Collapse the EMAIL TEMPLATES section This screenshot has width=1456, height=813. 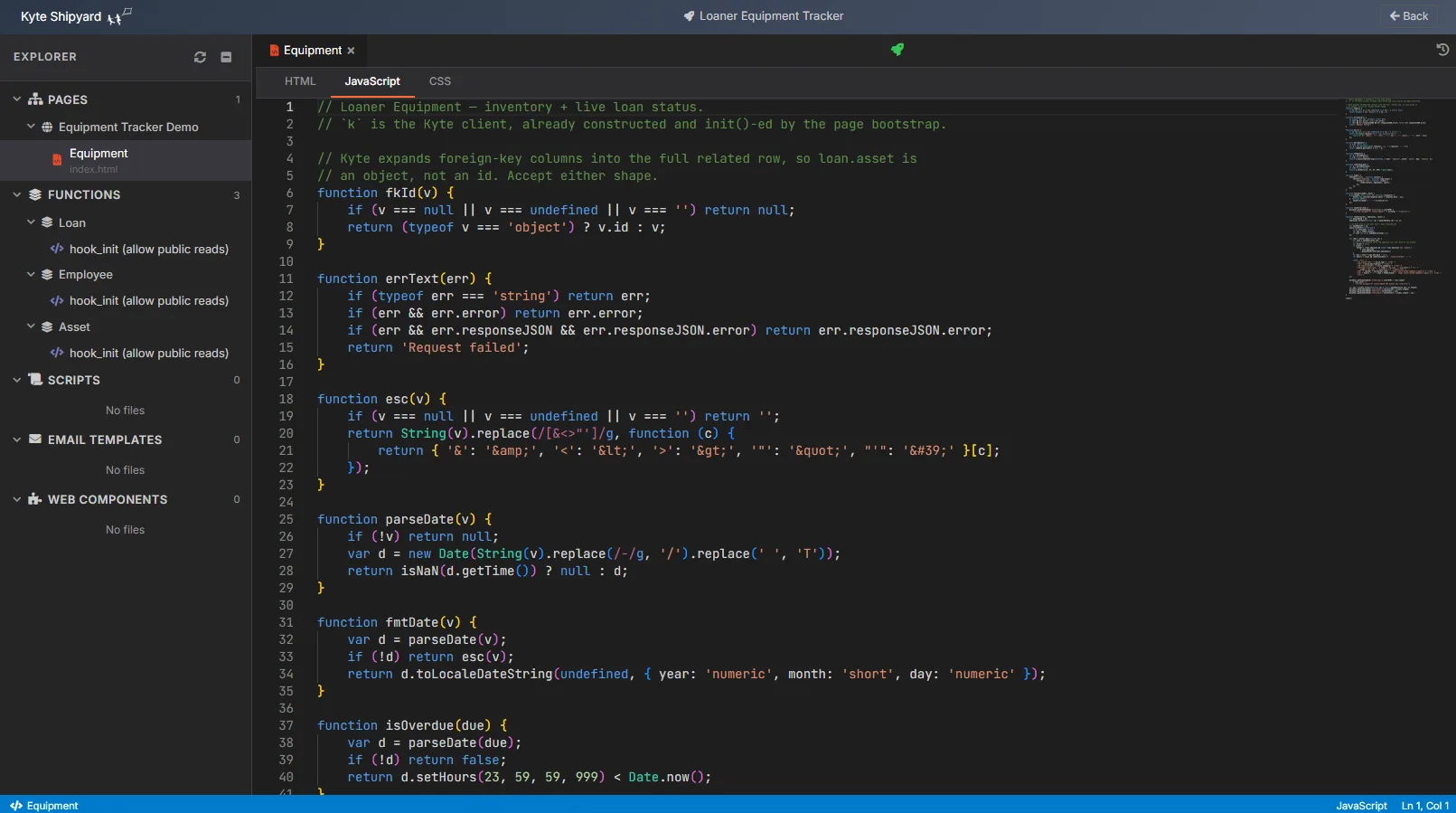tap(16, 440)
